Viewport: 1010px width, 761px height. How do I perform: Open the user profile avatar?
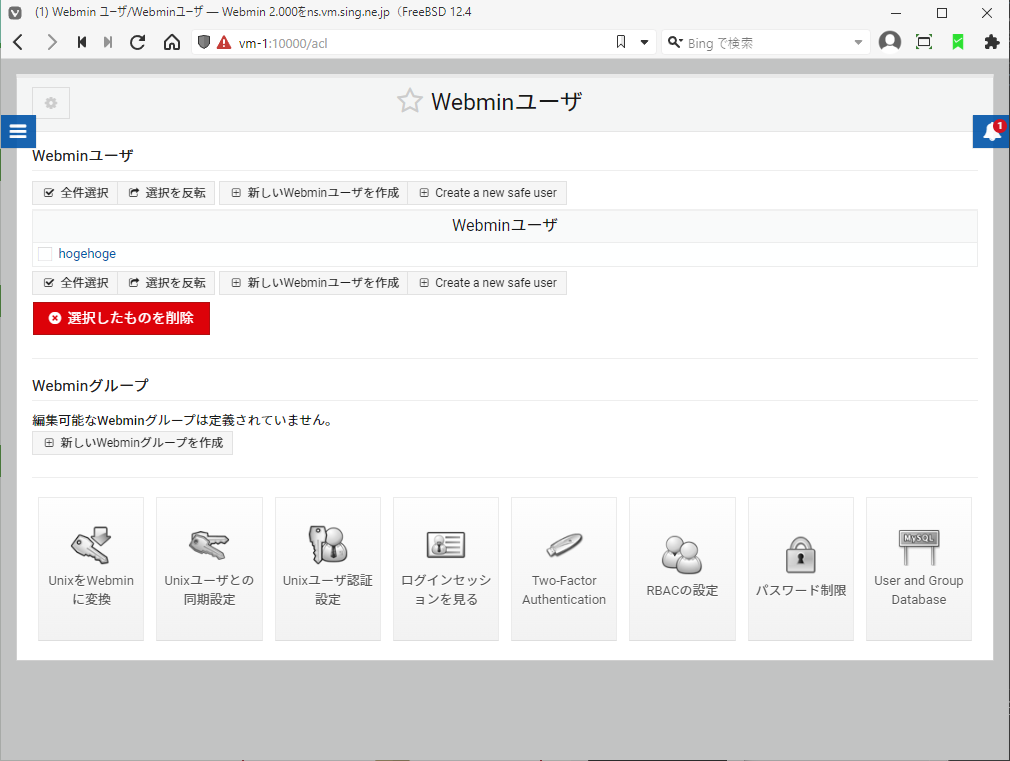click(890, 42)
